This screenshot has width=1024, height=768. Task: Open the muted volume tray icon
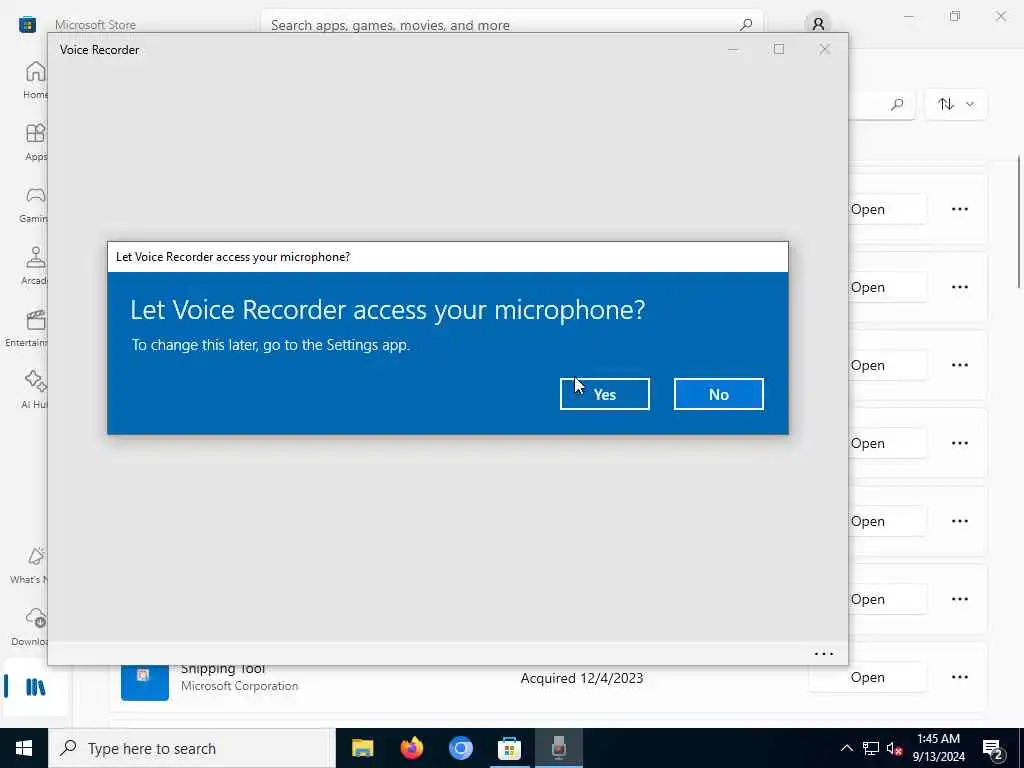[894, 748]
